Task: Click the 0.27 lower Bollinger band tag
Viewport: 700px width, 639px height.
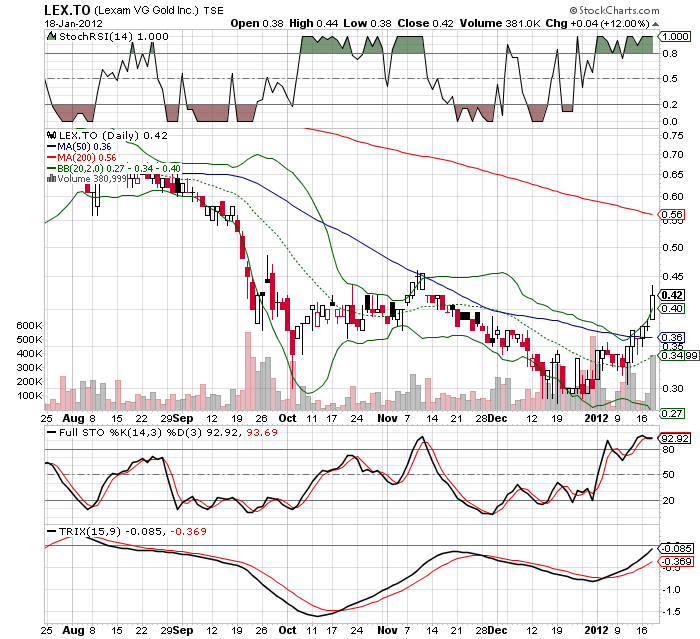Action: pos(672,413)
